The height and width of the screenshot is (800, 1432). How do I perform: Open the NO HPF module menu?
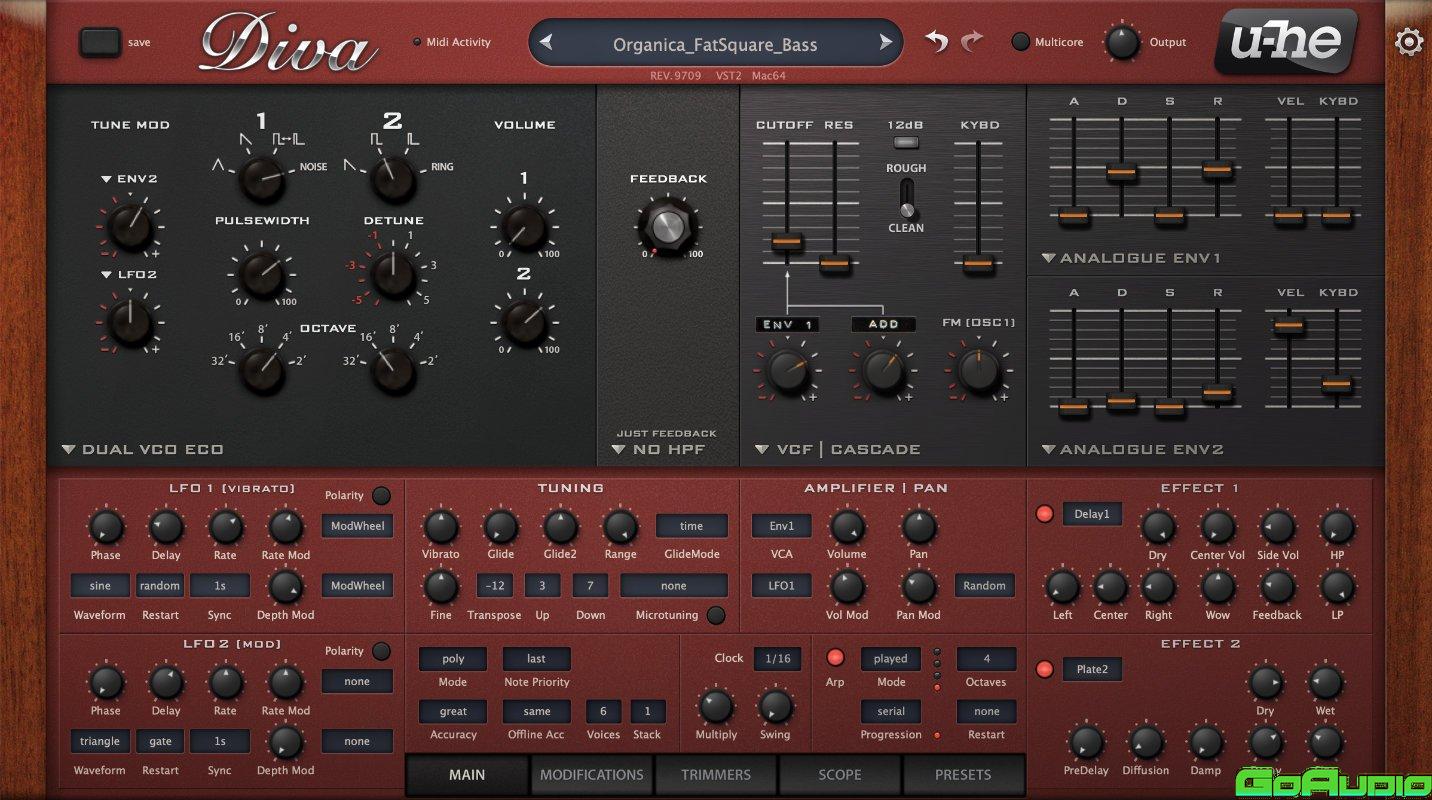click(x=658, y=450)
